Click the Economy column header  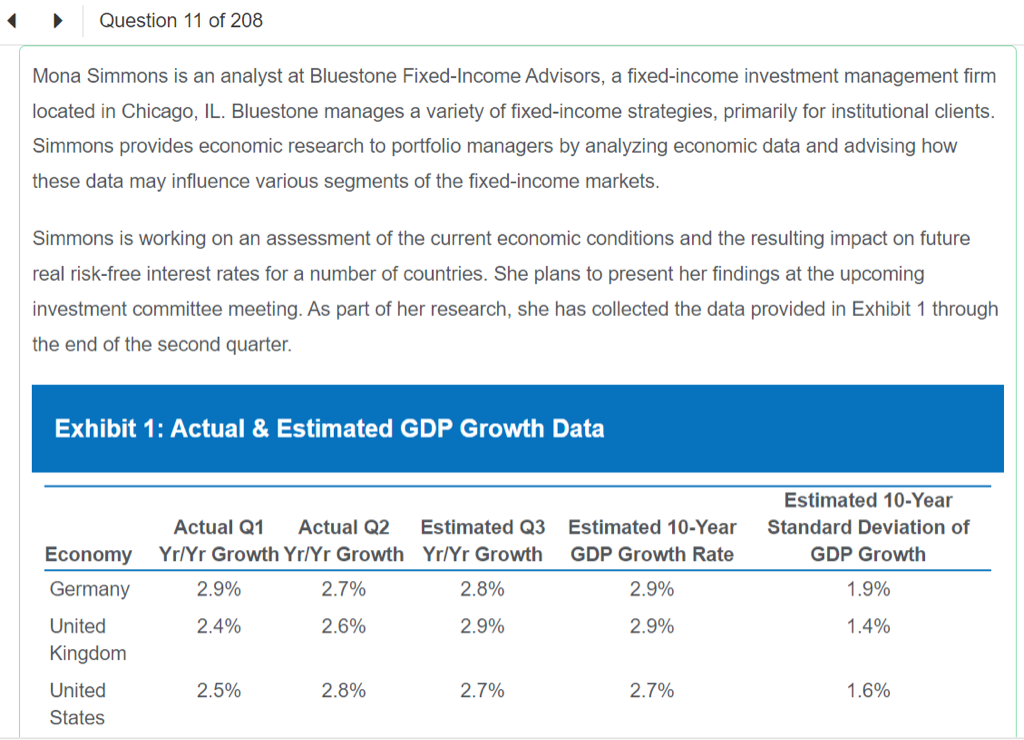pos(88,554)
